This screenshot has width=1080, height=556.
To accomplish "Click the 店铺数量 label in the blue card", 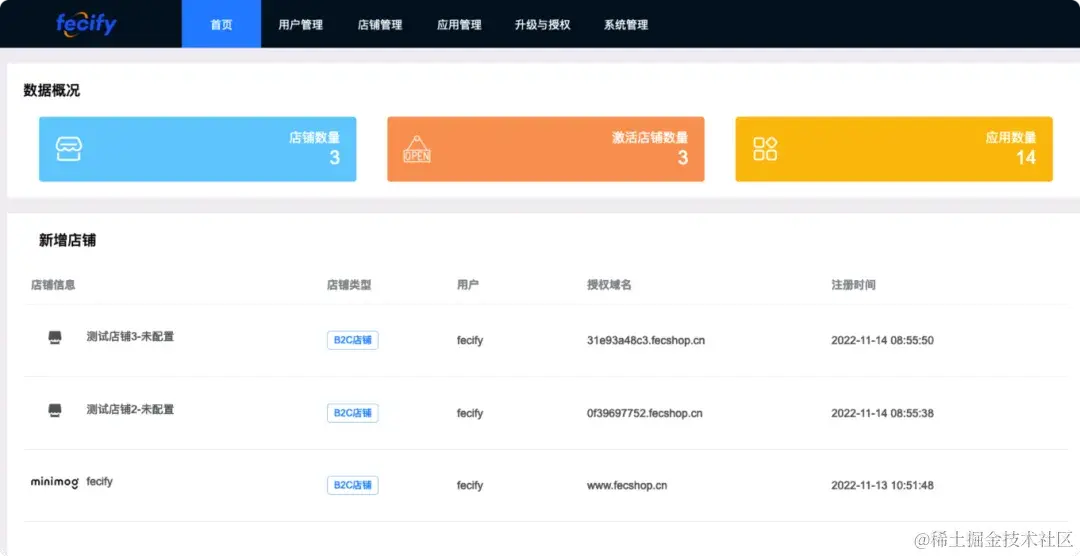I will 314,137.
